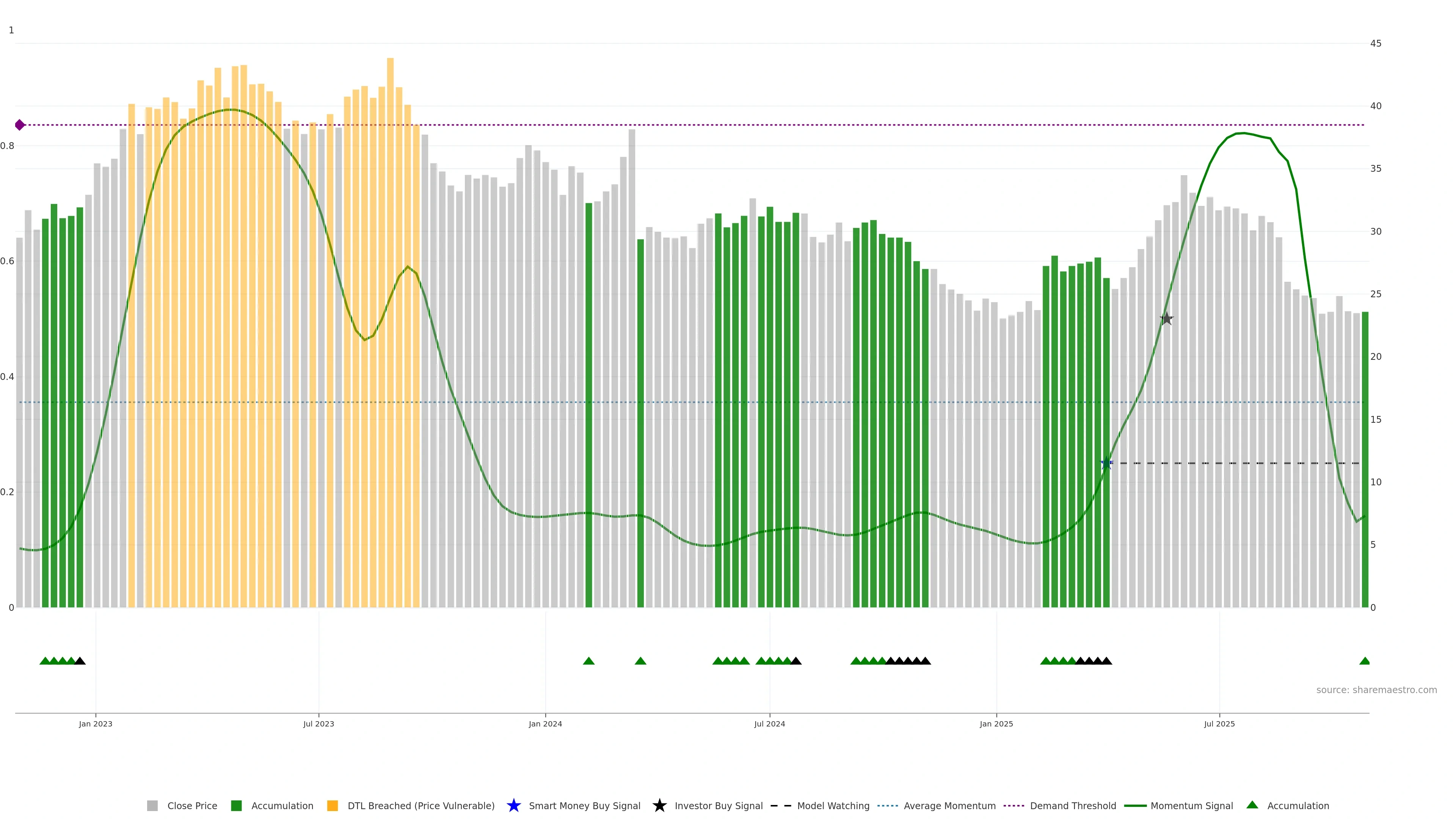
Task: Click the green Accumulation square swatch in the legend
Action: coord(236,806)
